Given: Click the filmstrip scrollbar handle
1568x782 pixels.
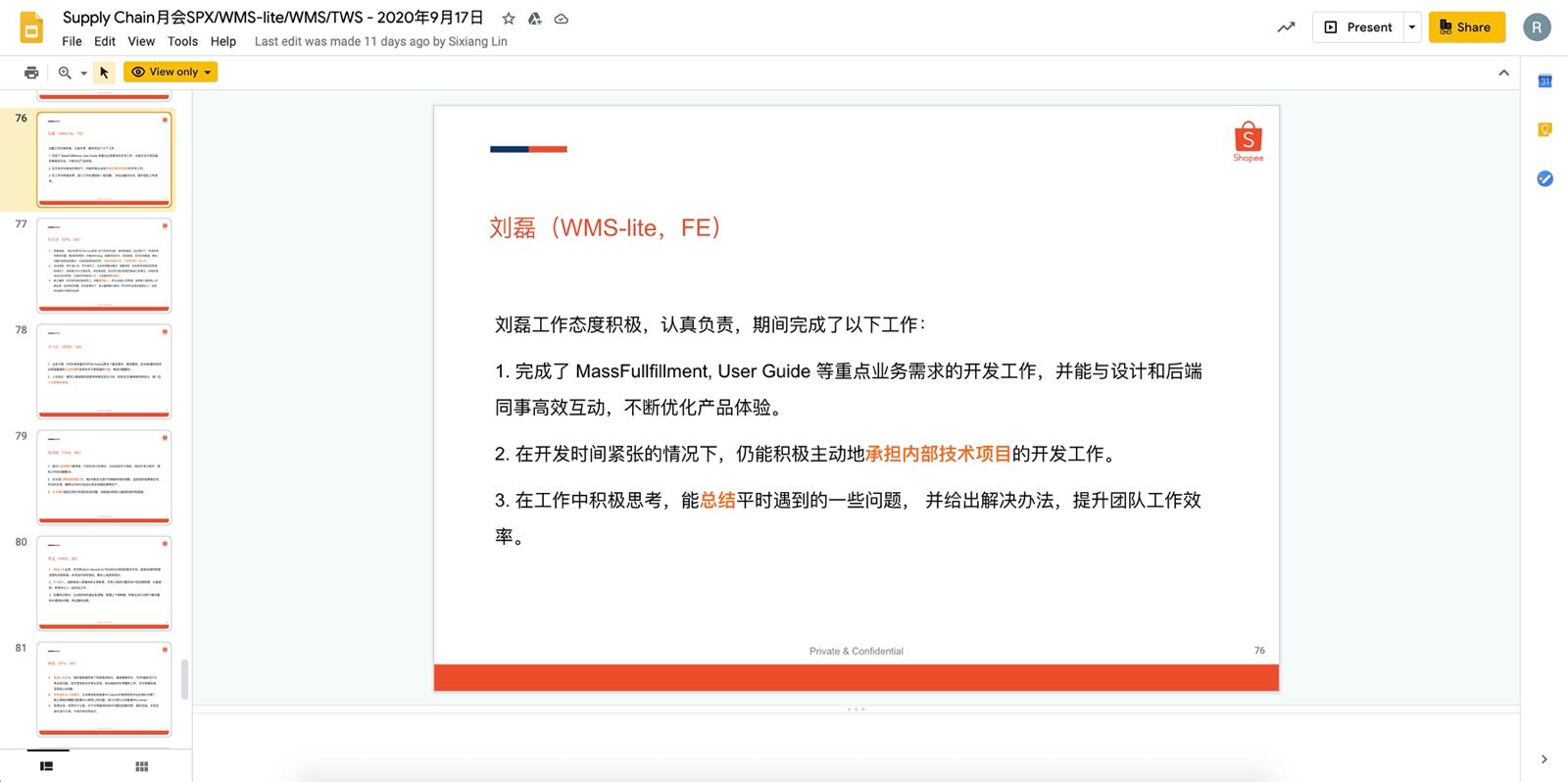Looking at the screenshot, I should point(184,679).
